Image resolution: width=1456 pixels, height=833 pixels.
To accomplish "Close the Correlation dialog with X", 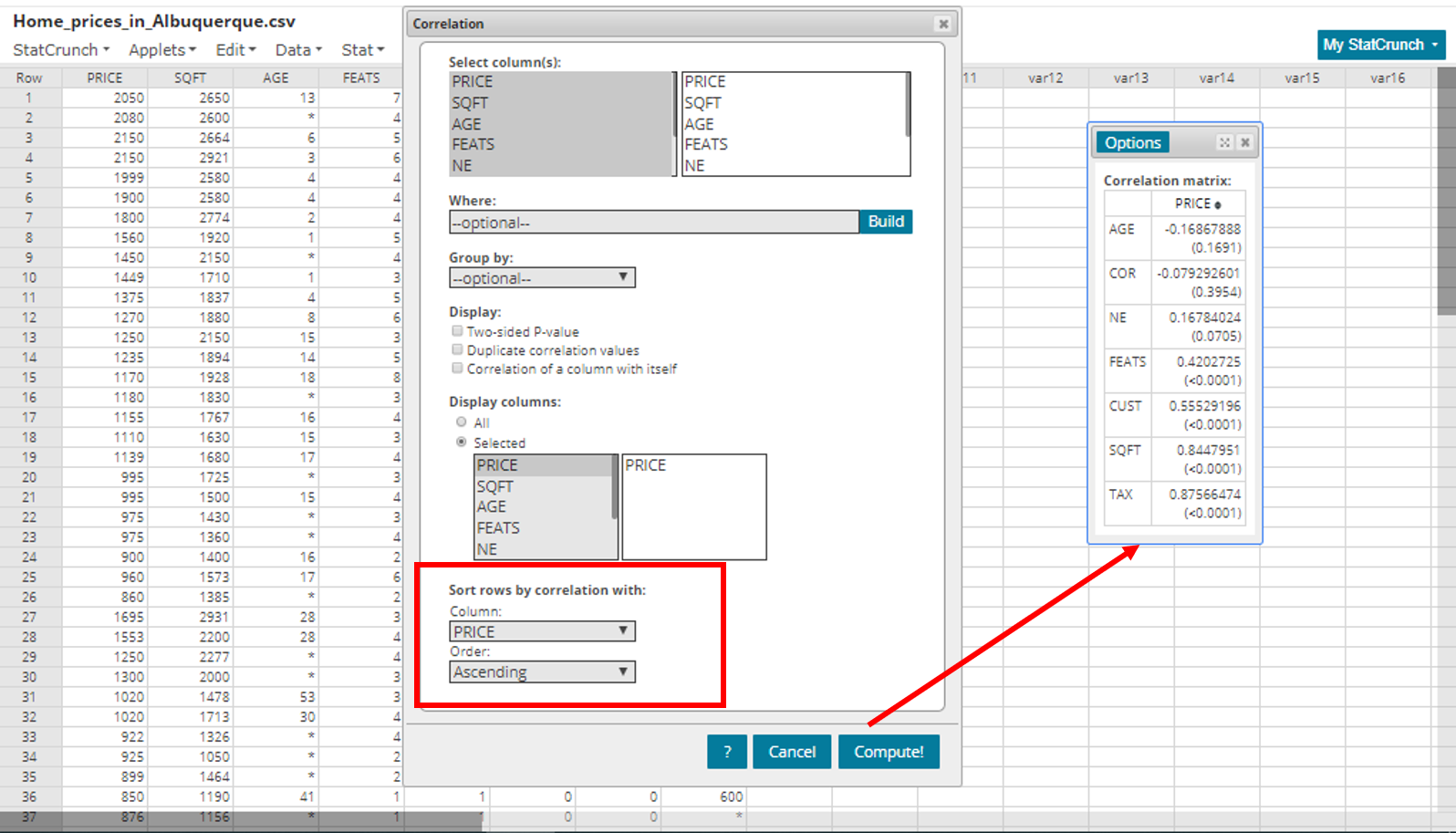I will (x=943, y=24).
